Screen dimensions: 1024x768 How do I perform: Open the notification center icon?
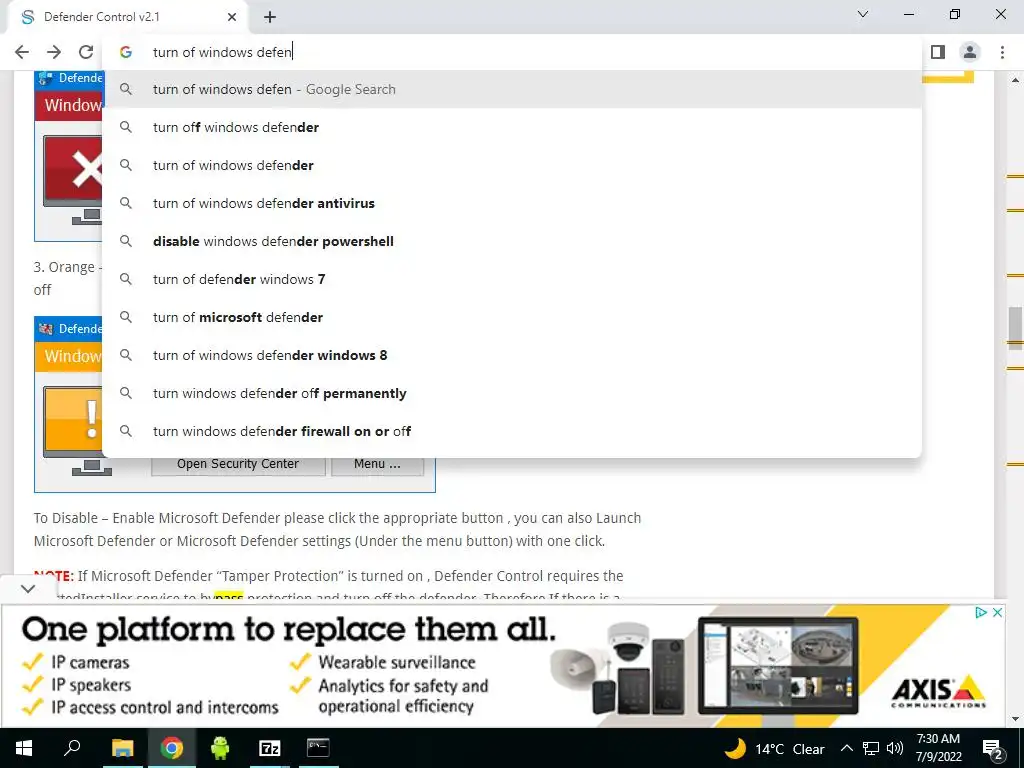[992, 748]
